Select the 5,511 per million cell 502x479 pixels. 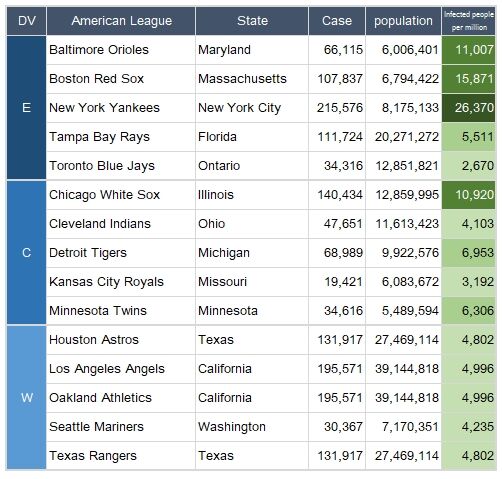coord(469,137)
